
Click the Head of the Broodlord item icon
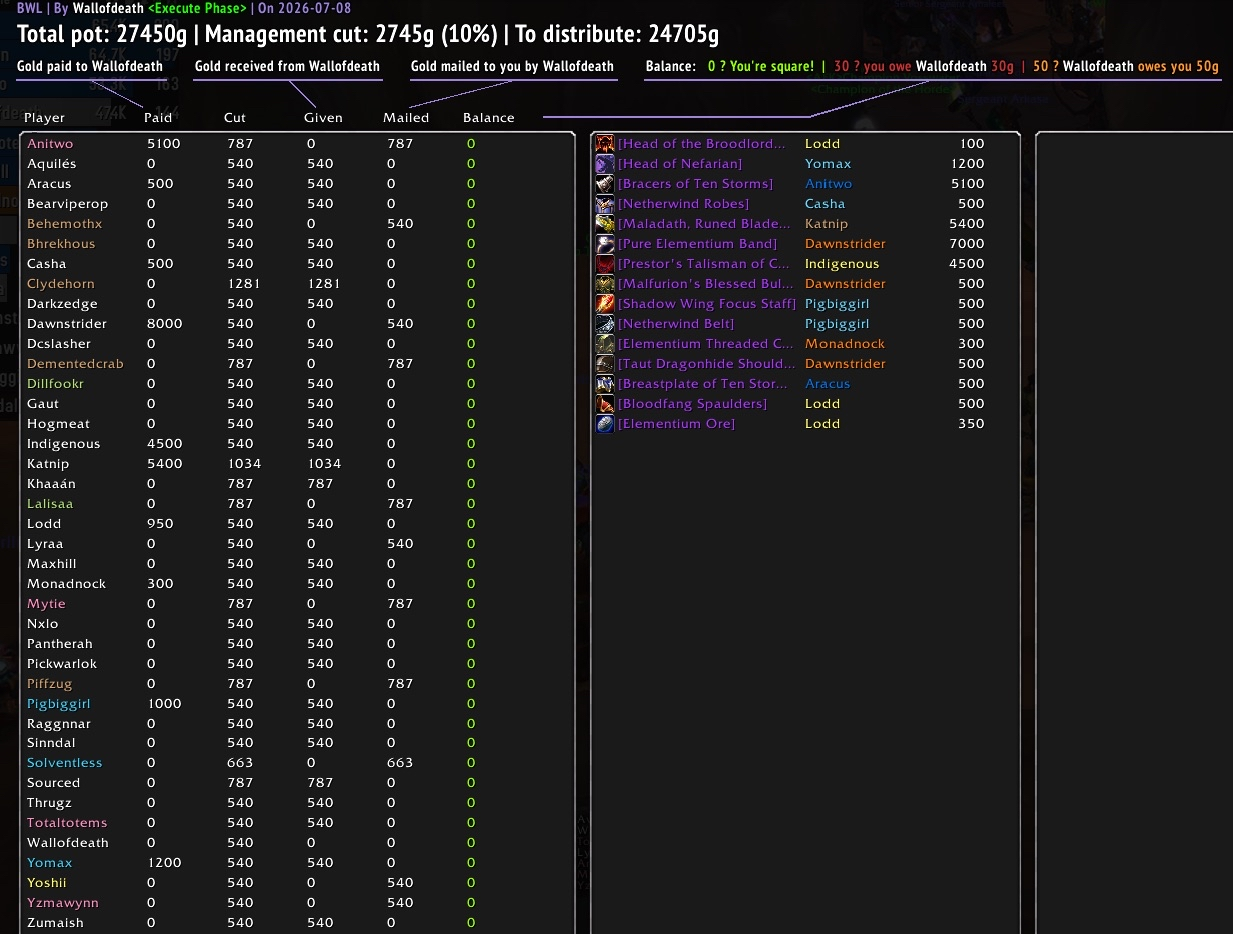[605, 144]
